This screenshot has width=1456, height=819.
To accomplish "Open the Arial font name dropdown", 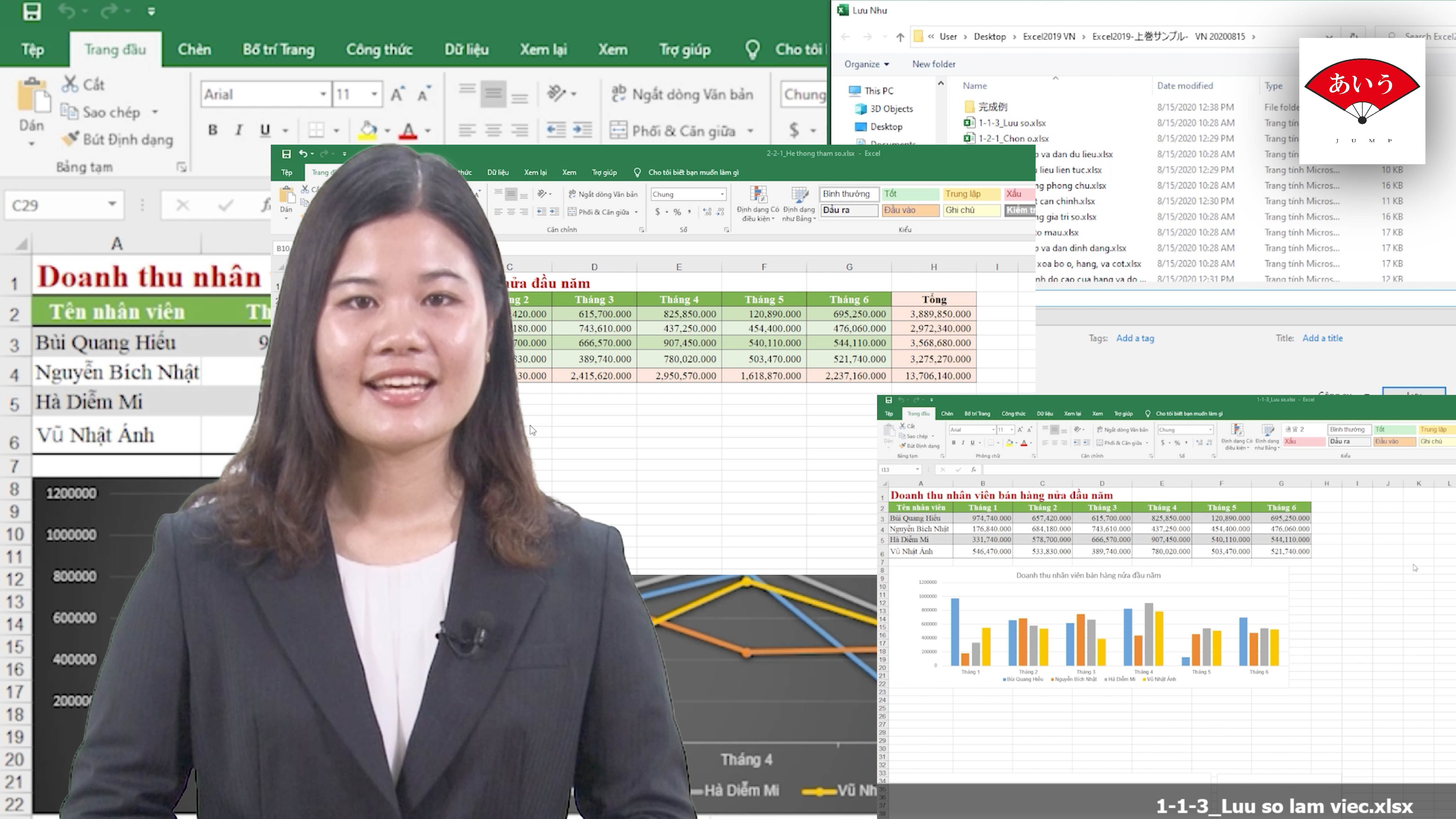I will [323, 94].
